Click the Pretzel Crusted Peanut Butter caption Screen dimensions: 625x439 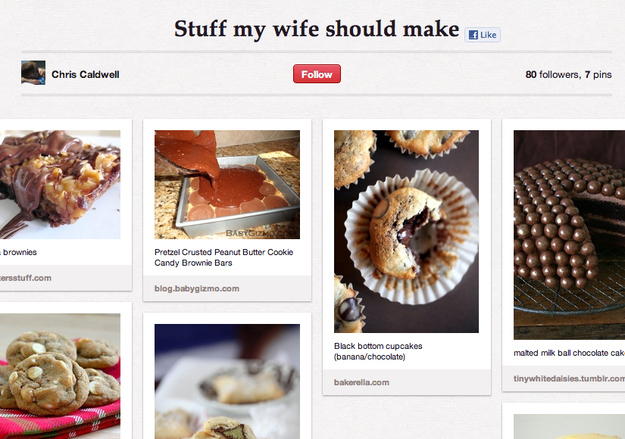coord(224,258)
